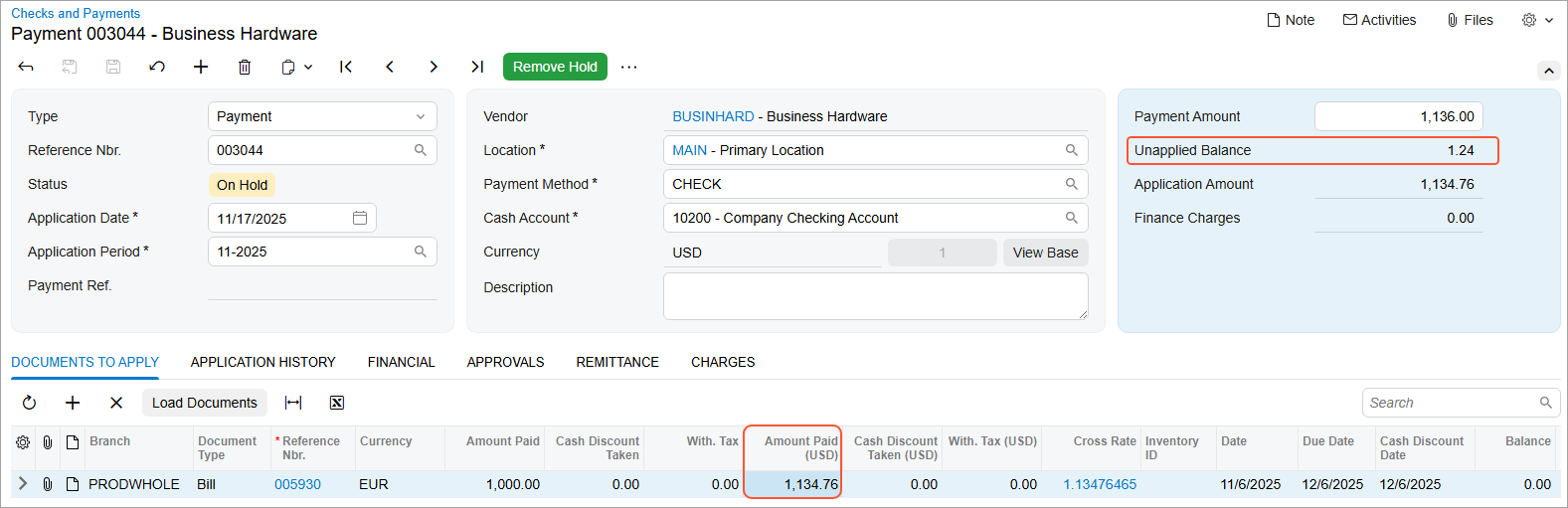Screen dimensions: 1568x508
Task: Delete the payment with trash icon
Action: pyautogui.click(x=245, y=67)
